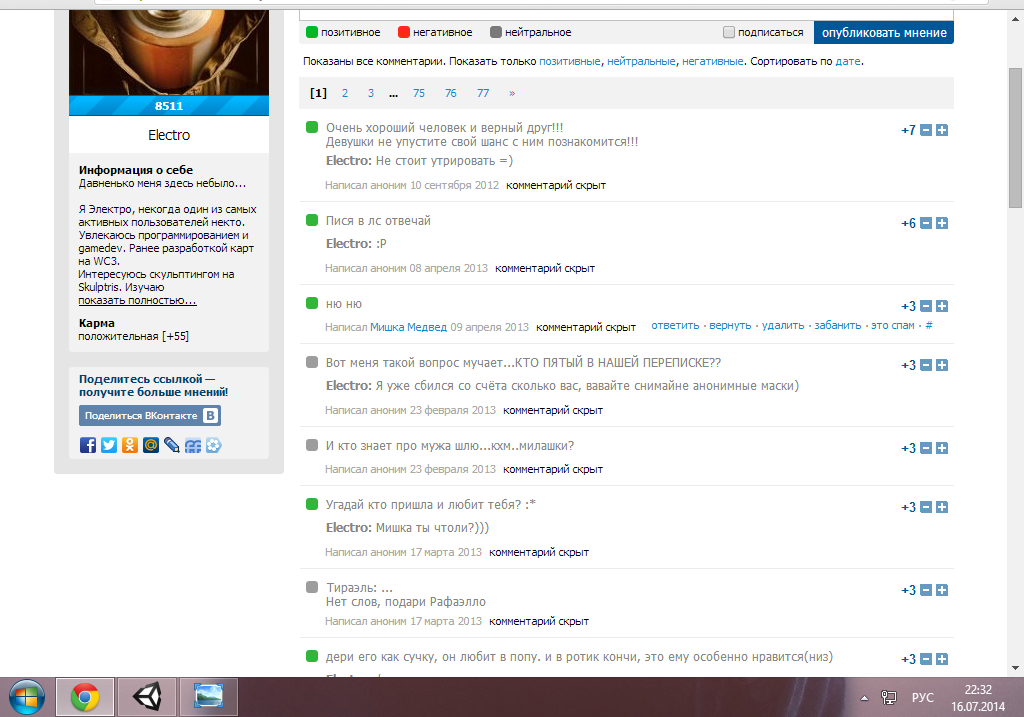Open pagination ellipsis between 3 and 75
This screenshot has height=717, width=1024.
(x=393, y=93)
